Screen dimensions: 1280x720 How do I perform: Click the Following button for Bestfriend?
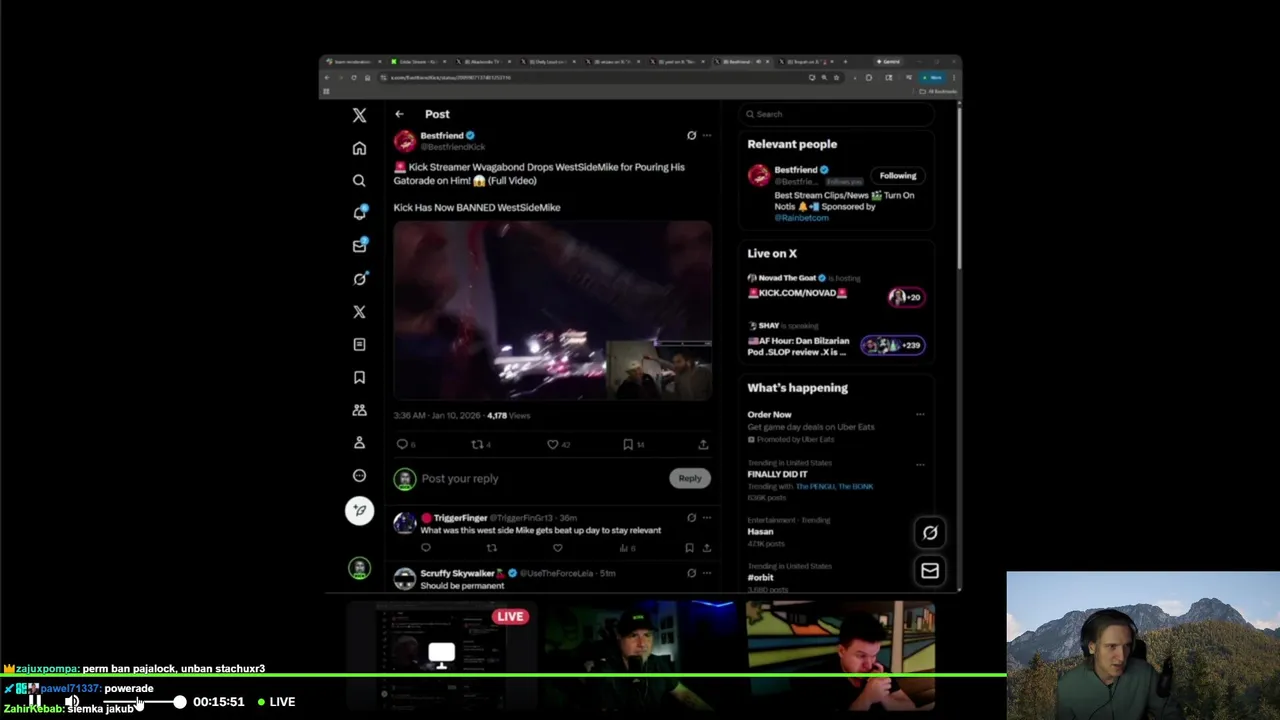click(898, 175)
